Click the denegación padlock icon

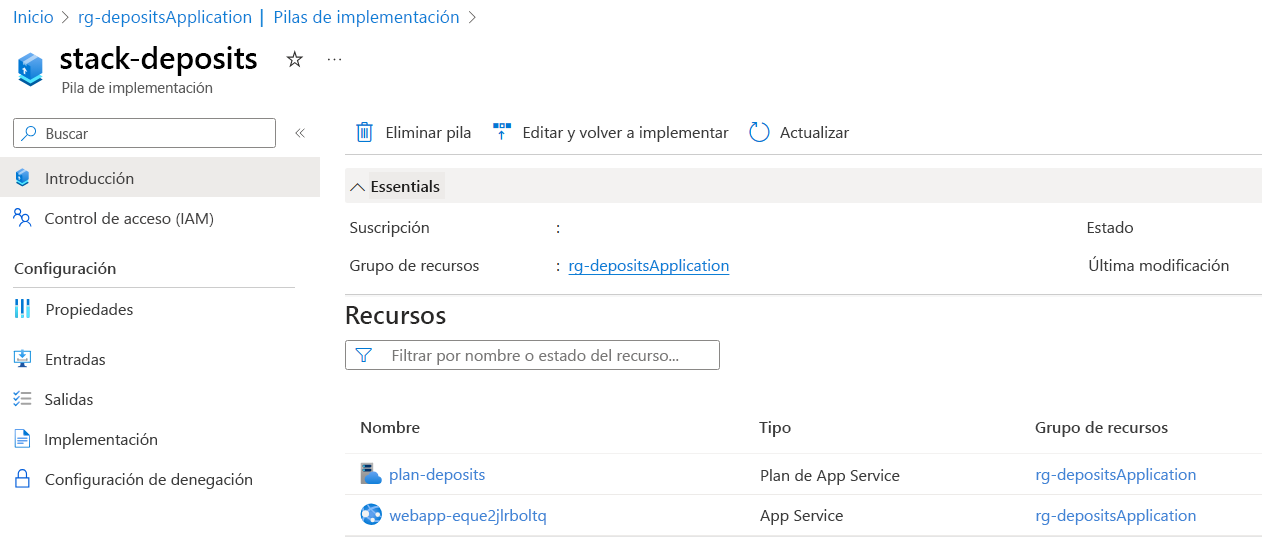(23, 479)
